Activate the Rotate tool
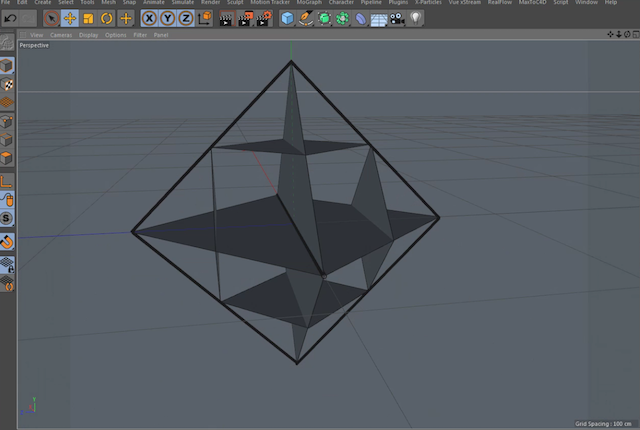This screenshot has height=430, width=640. pyautogui.click(x=107, y=18)
